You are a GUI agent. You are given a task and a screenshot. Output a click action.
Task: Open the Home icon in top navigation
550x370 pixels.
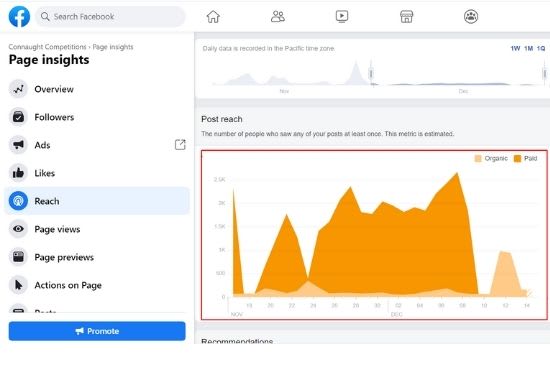tap(213, 16)
